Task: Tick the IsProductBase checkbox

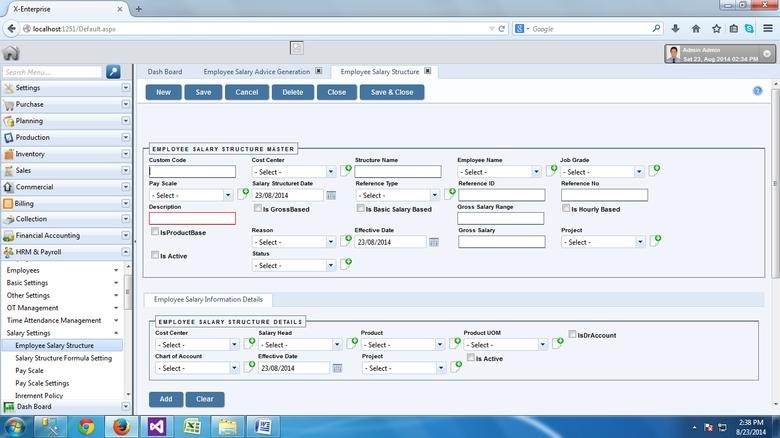Action: 155,231
